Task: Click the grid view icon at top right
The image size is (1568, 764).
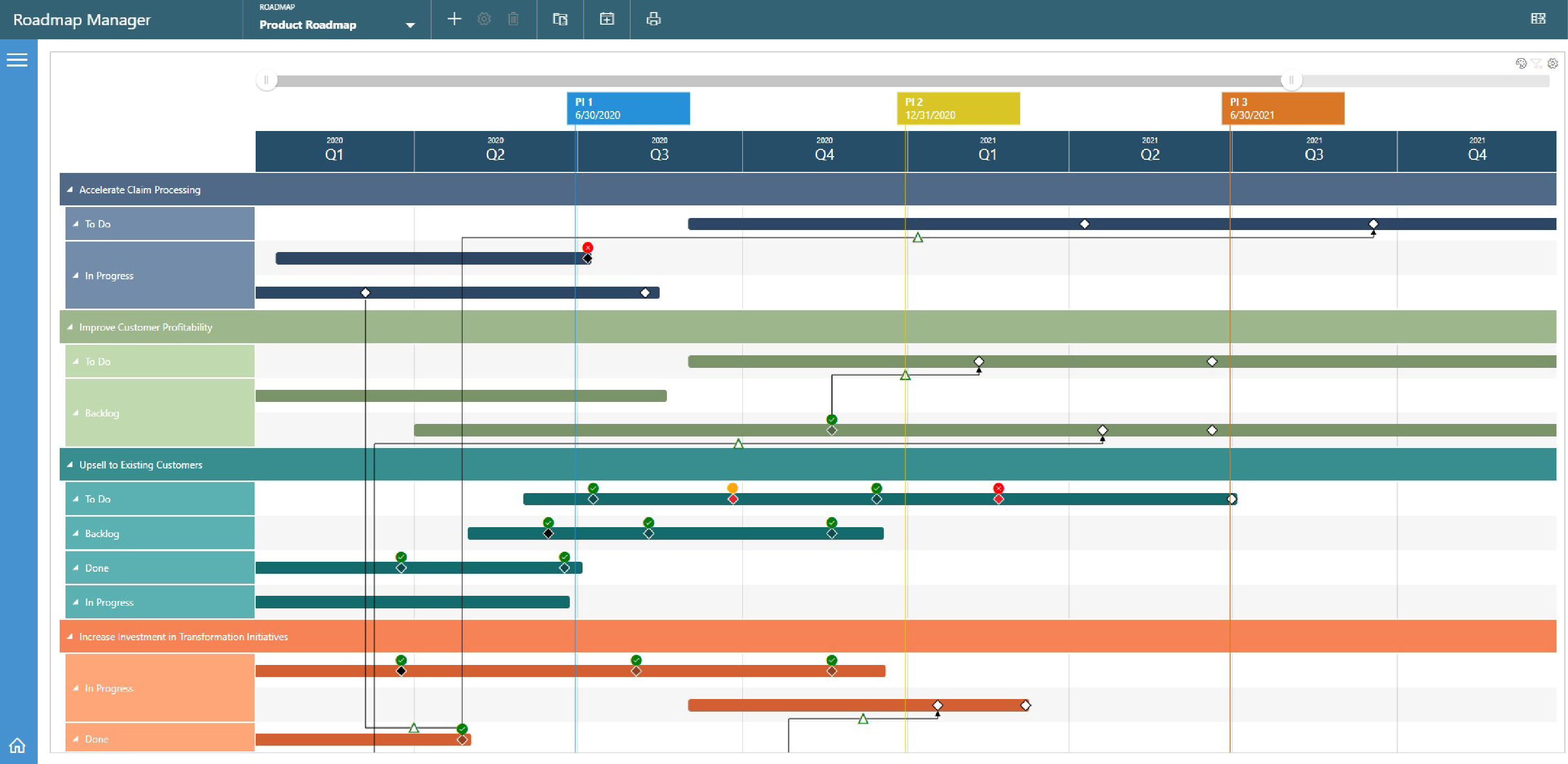Action: point(1538,19)
